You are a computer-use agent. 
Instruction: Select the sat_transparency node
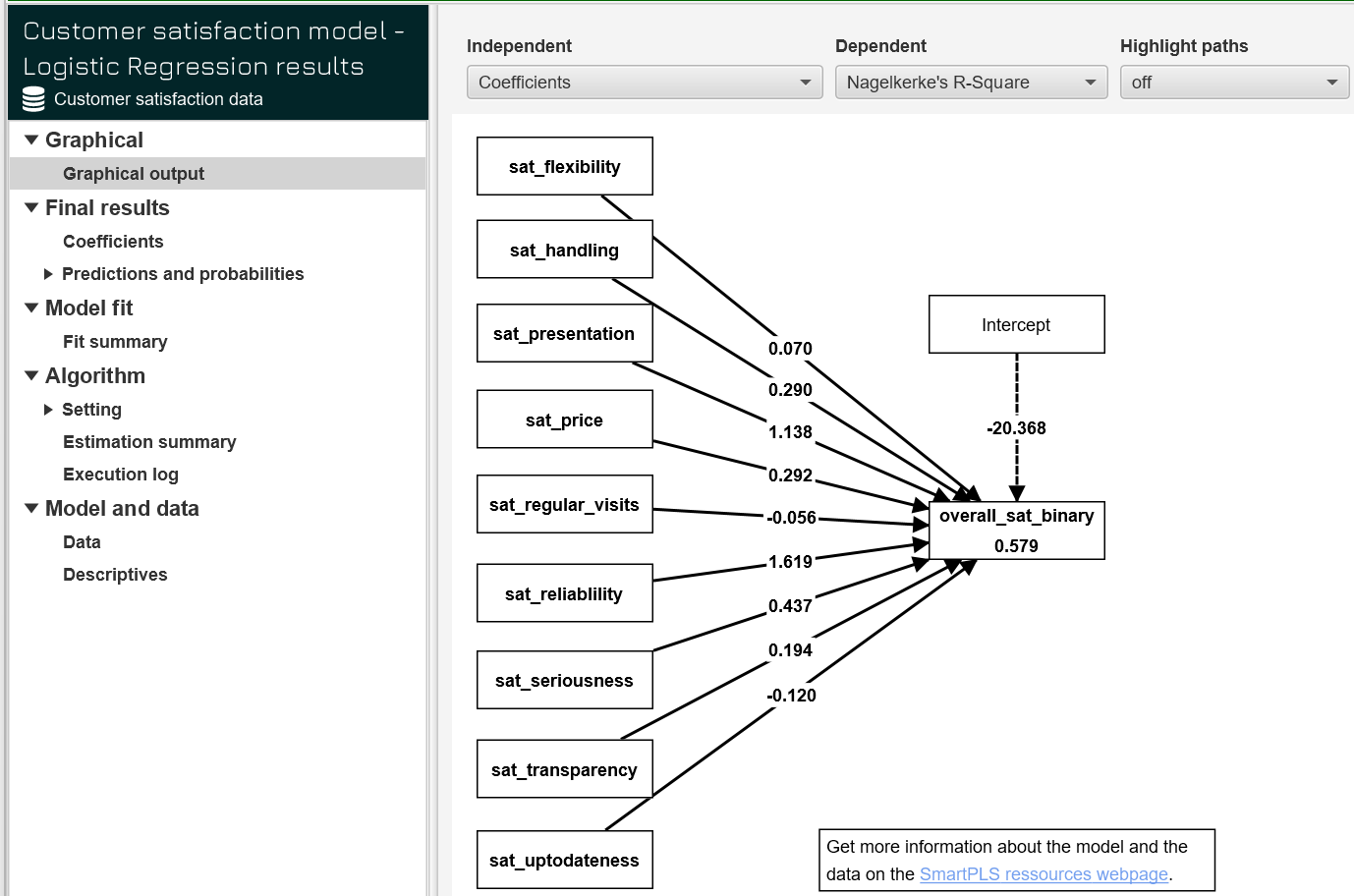pyautogui.click(x=565, y=769)
